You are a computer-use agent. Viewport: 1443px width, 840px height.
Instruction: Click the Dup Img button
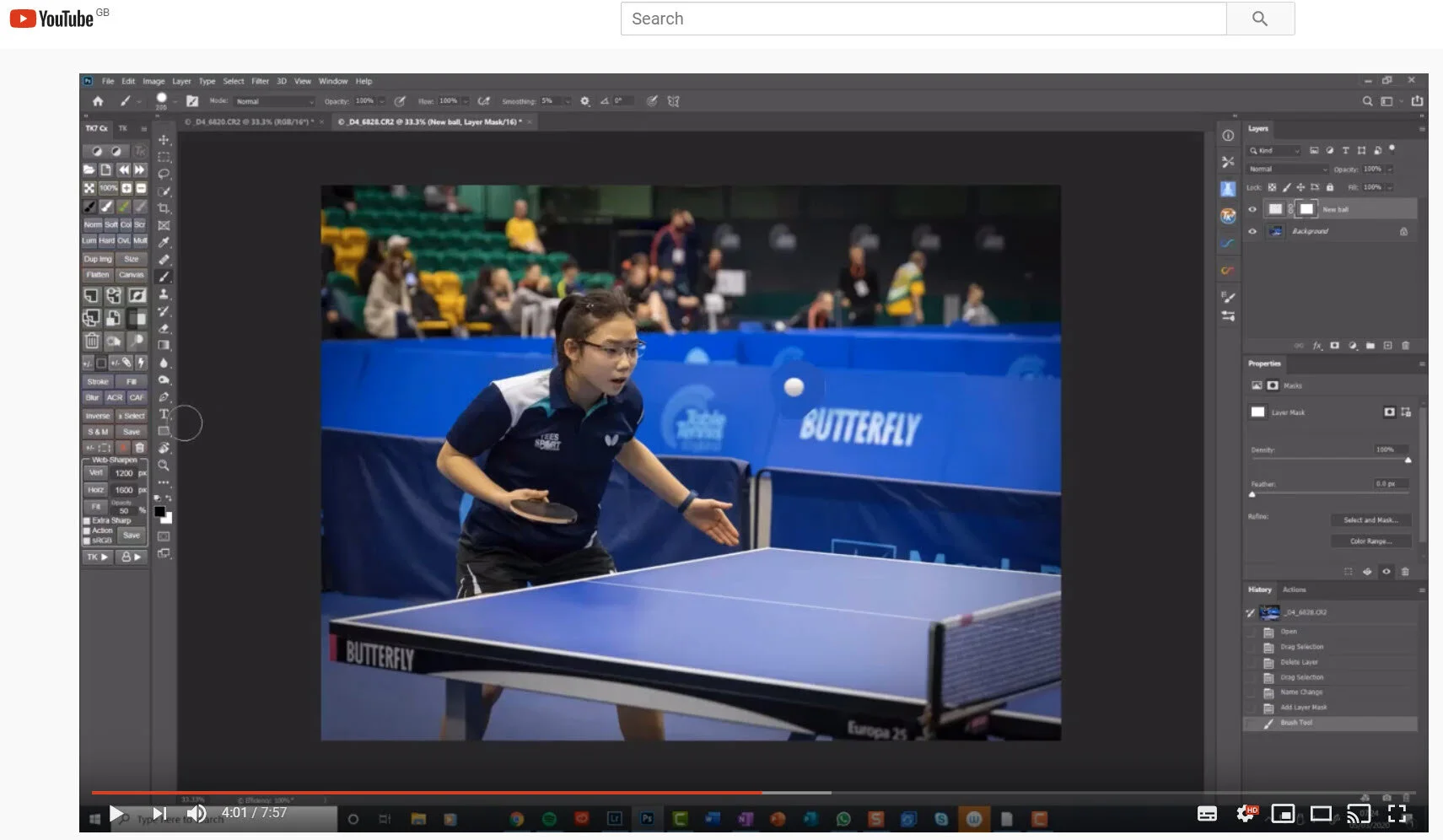point(97,259)
